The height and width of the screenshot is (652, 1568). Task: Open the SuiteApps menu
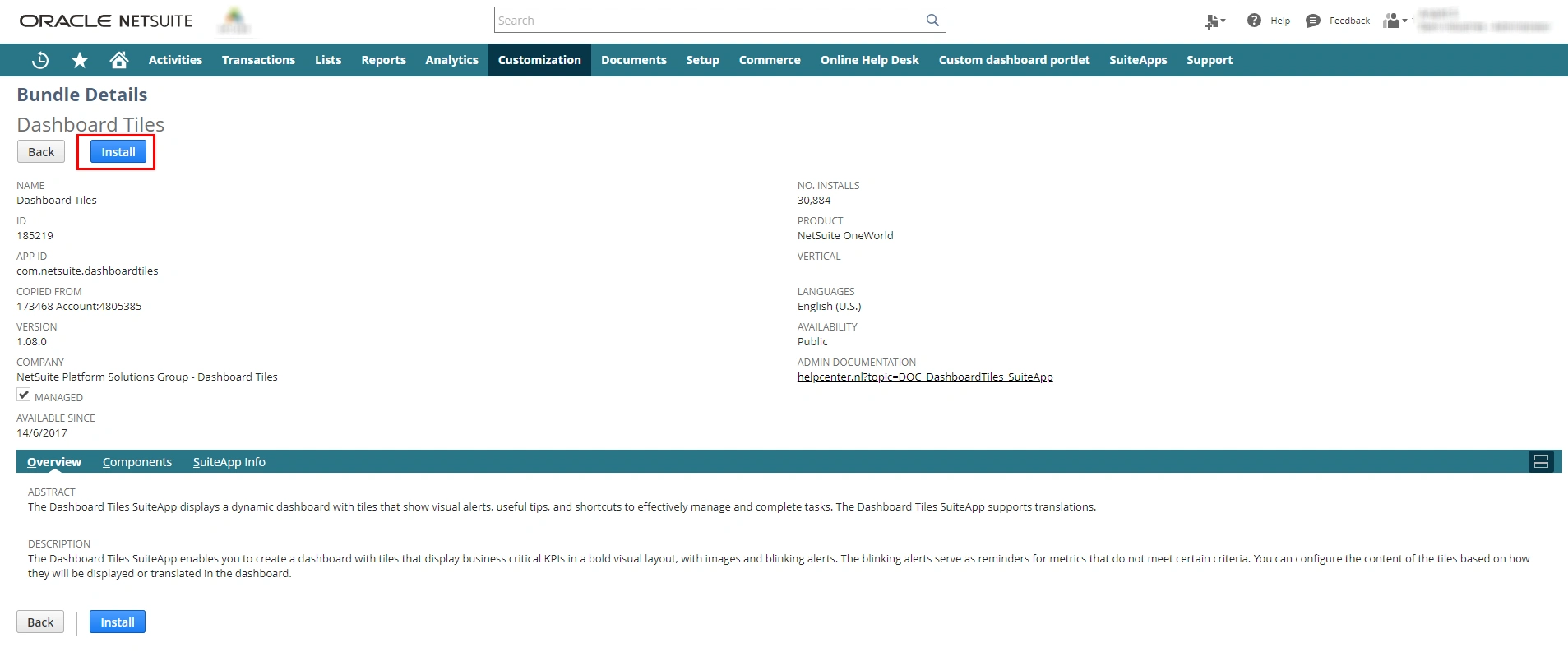tap(1137, 60)
